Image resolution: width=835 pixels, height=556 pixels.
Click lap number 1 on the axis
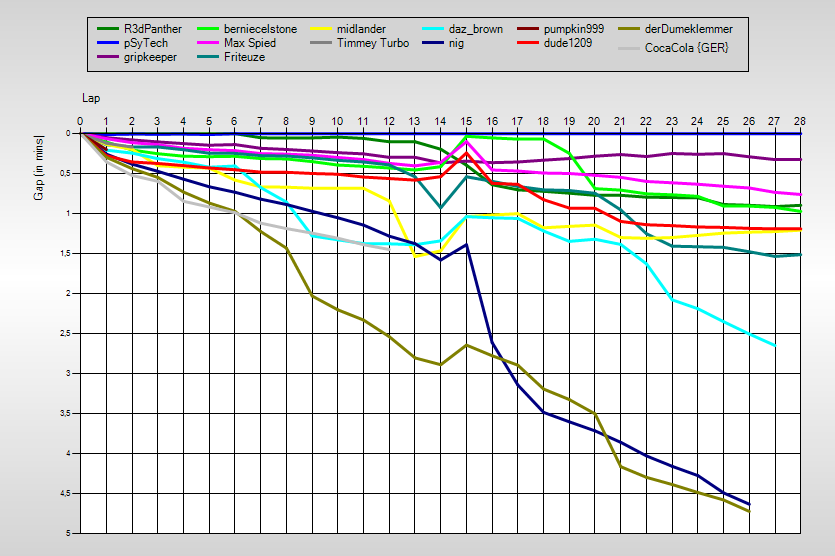106,121
